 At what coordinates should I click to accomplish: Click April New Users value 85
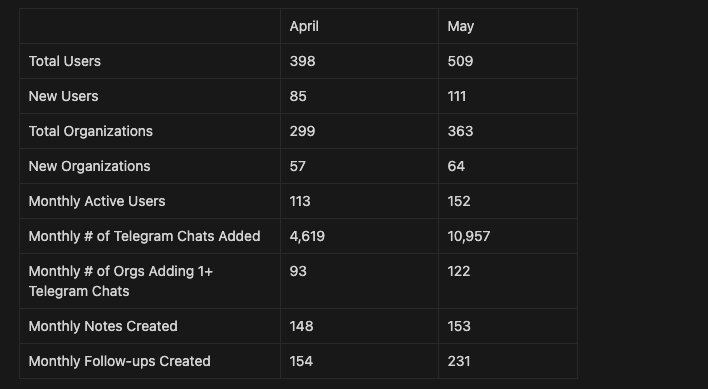click(x=298, y=96)
